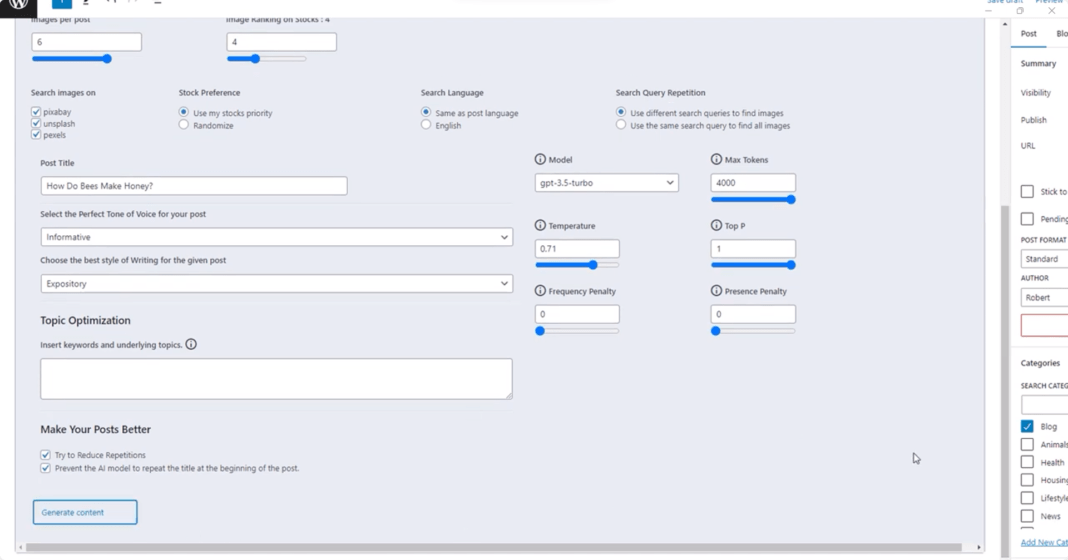Expand the Informative tone of voice dropdown
1068x560 pixels.
276,237
